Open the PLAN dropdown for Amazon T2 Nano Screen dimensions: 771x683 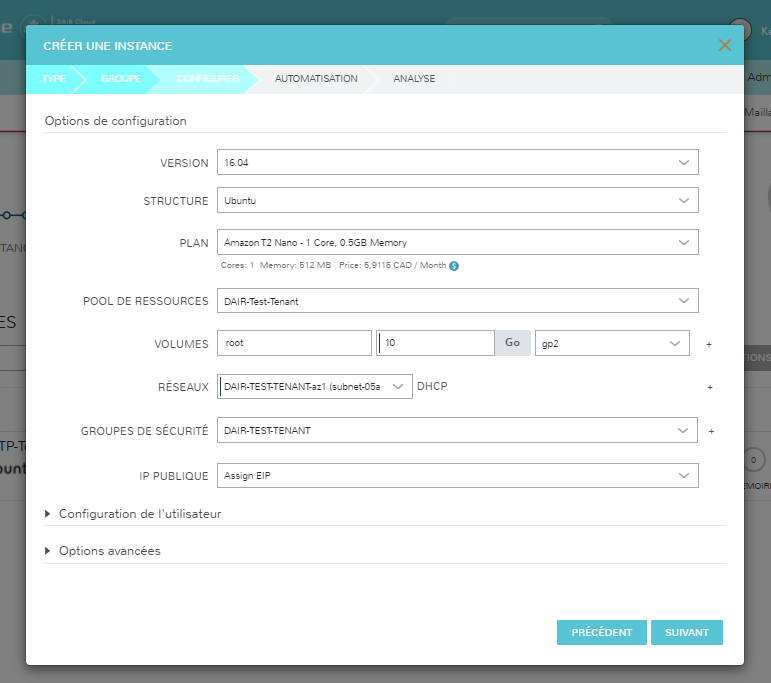(x=457, y=243)
